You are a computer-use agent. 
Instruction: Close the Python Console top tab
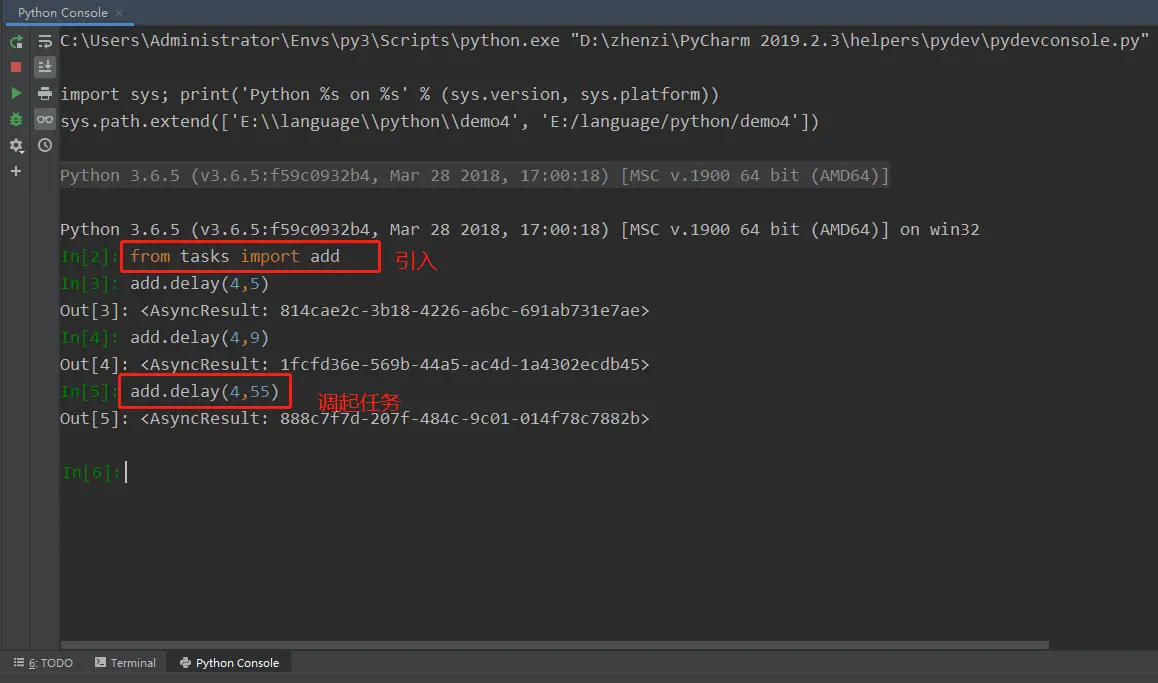119,13
